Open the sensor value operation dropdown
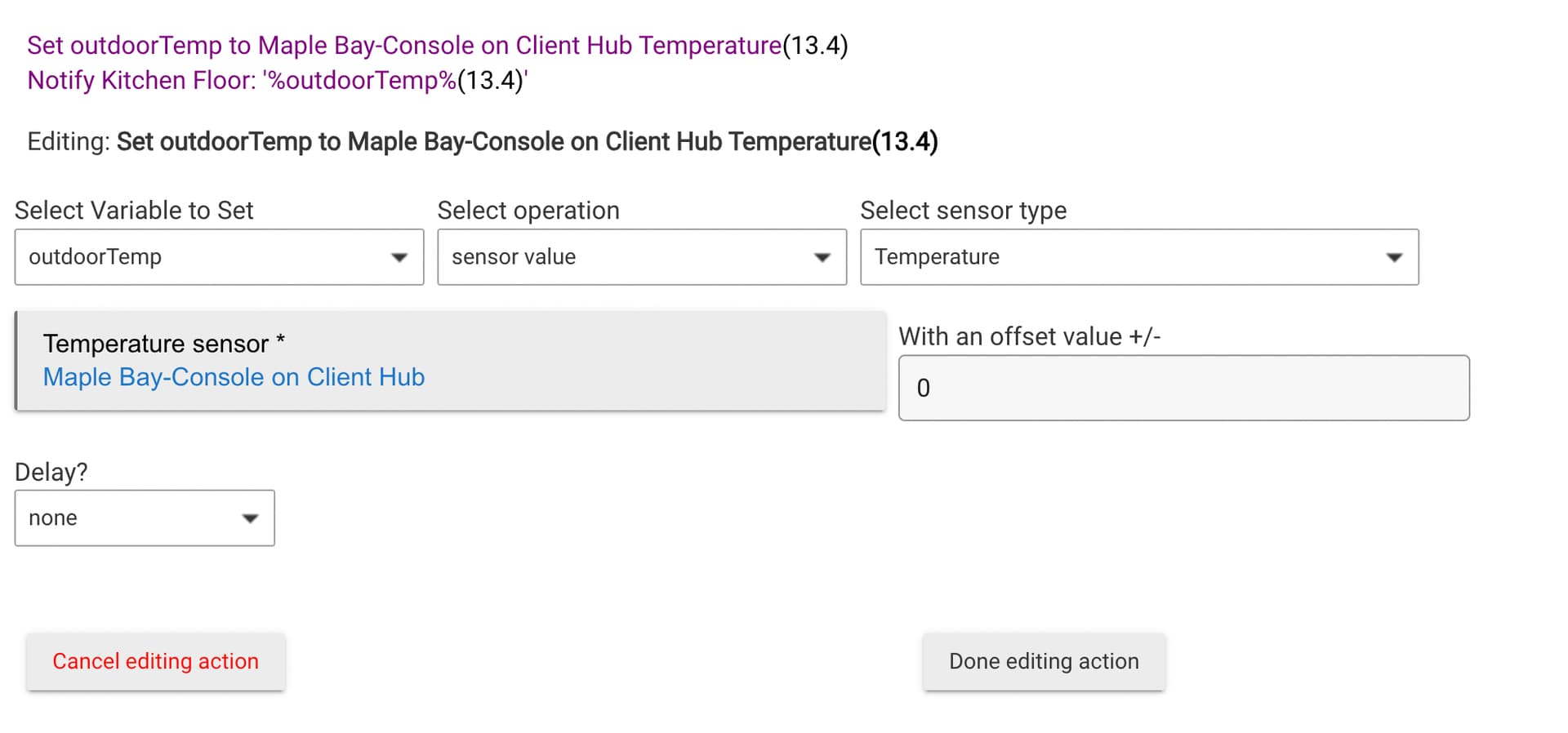This screenshot has height=733, width=1568. tap(642, 257)
